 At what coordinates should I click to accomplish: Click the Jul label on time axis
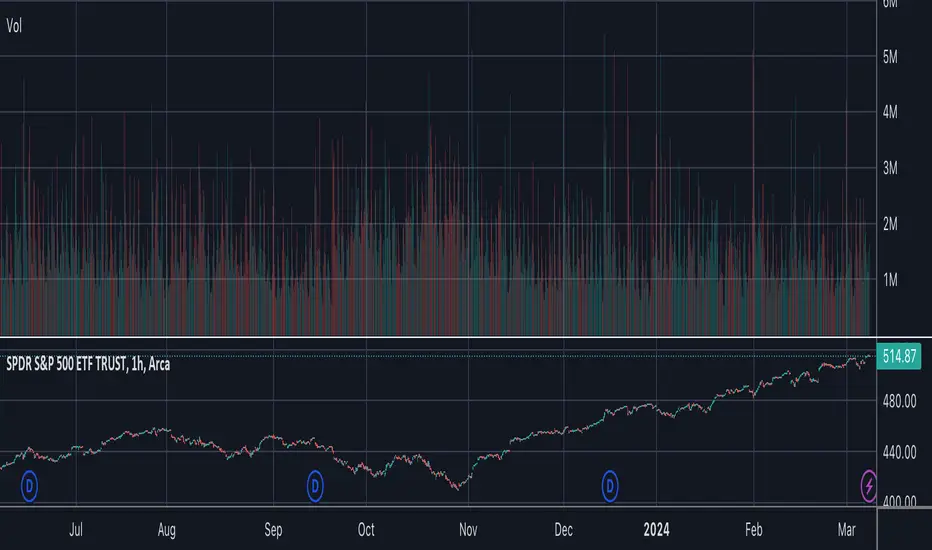pyautogui.click(x=76, y=529)
